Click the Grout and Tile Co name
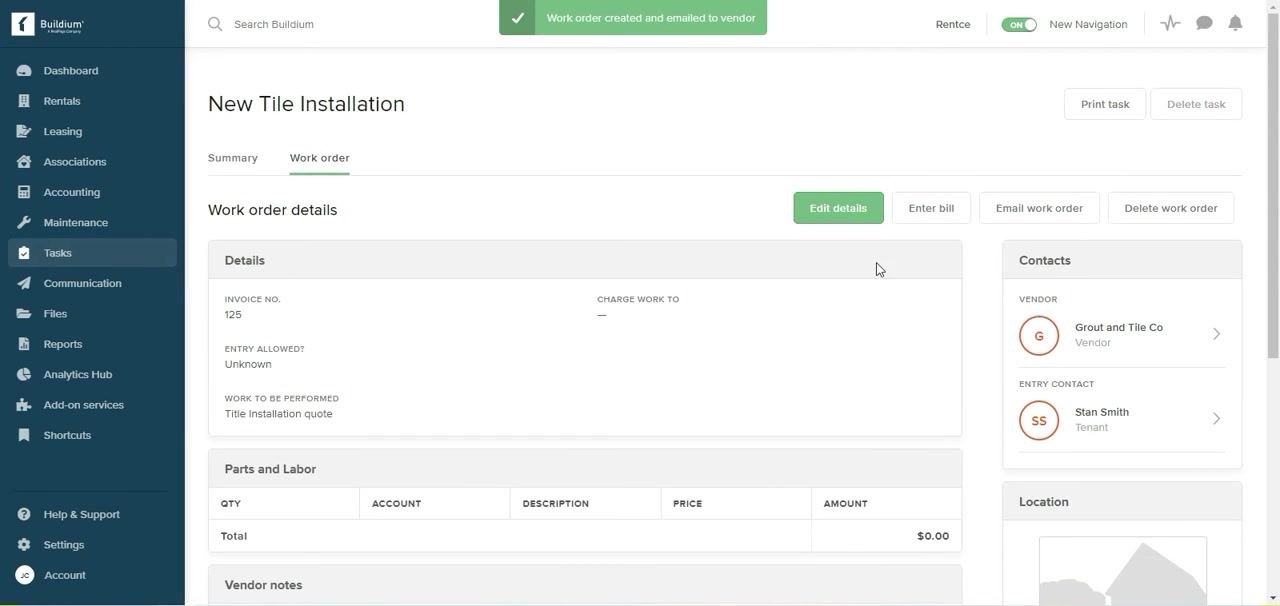The image size is (1280, 606). [x=1119, y=327]
